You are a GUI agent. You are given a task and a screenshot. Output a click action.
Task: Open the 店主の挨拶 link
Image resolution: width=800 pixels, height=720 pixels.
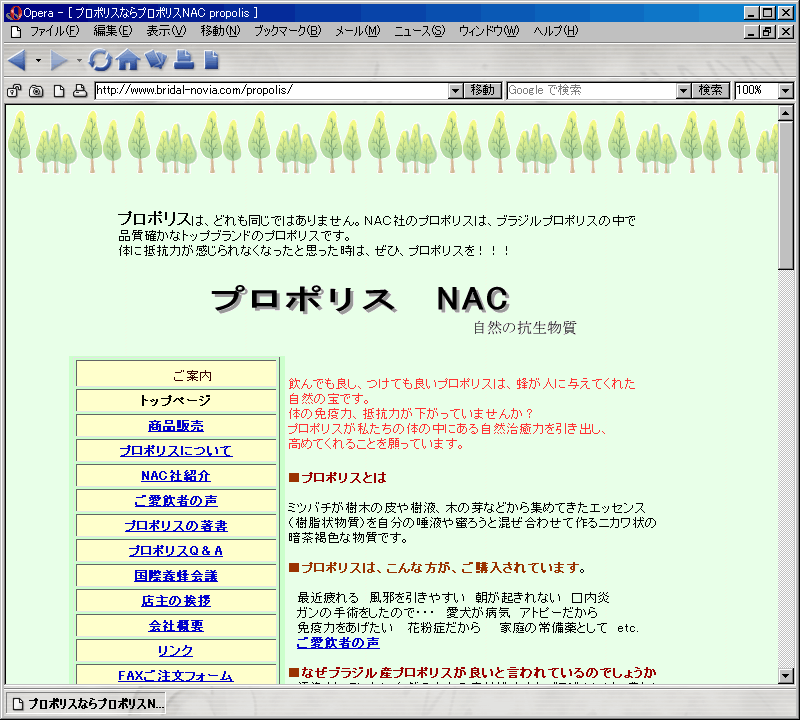tap(176, 601)
